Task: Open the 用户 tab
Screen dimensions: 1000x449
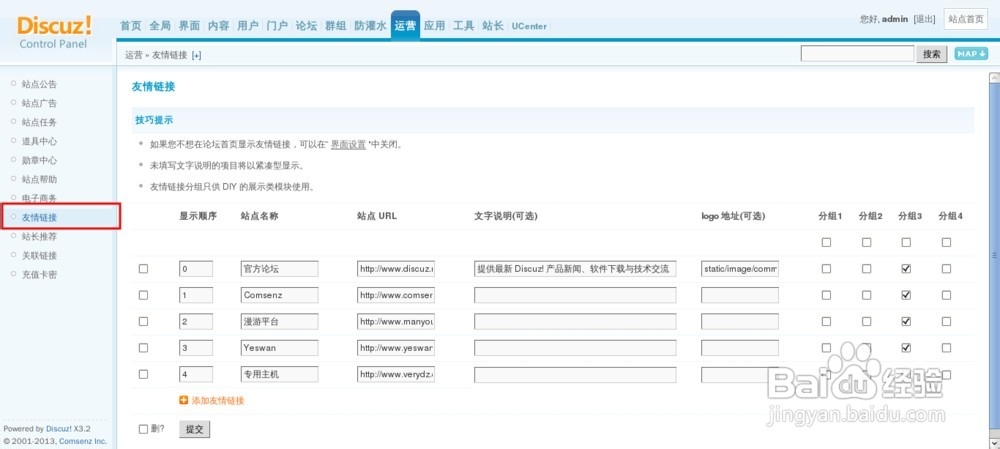Action: click(248, 26)
